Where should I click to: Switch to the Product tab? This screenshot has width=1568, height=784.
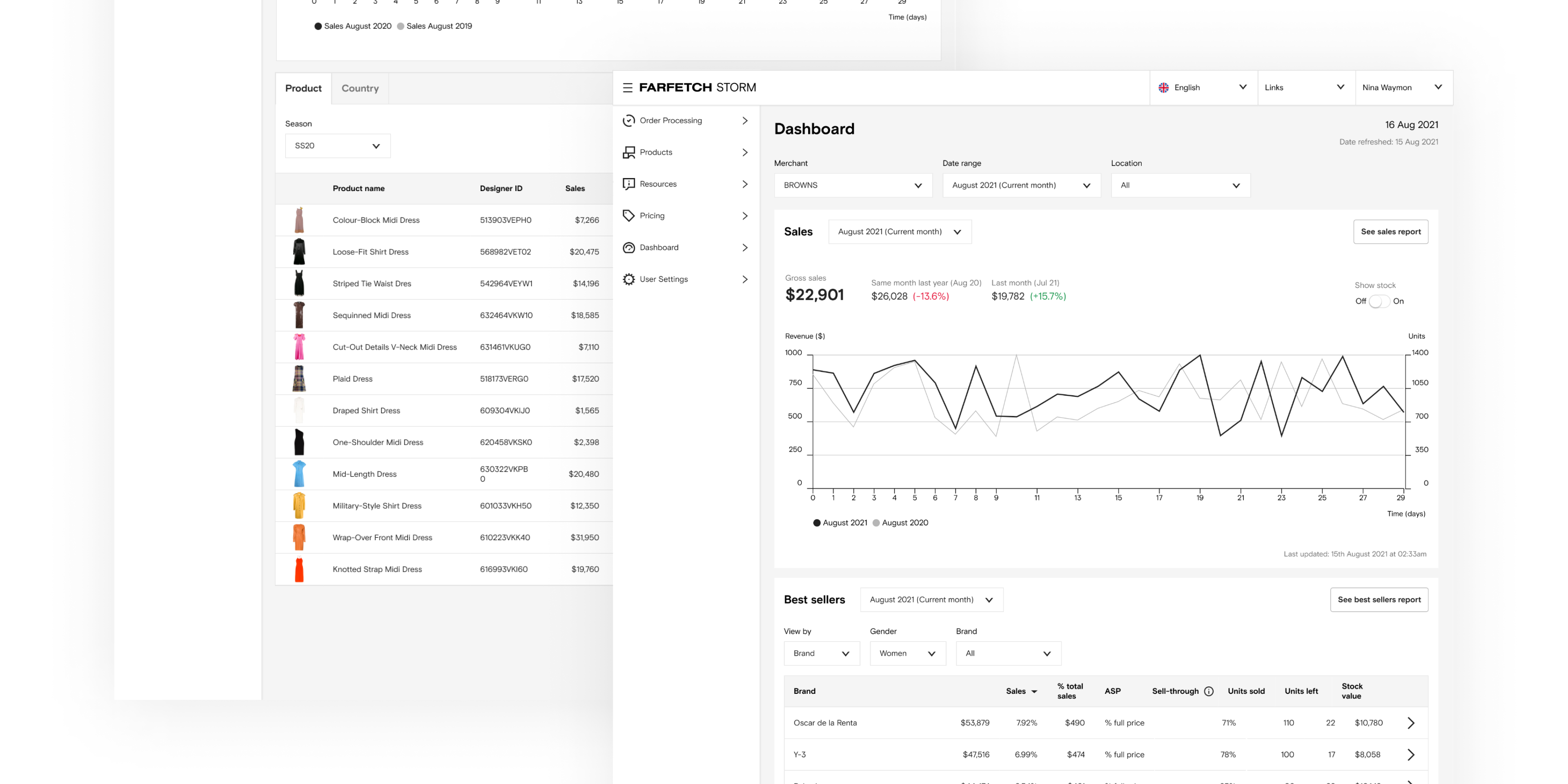pos(303,88)
